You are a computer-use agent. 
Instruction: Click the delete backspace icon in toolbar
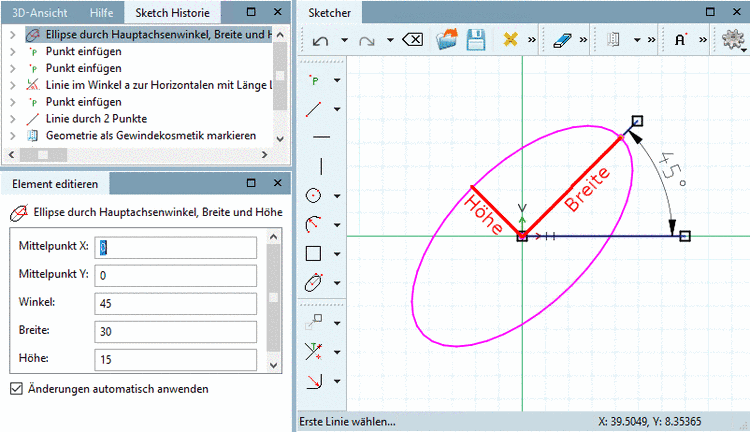click(x=413, y=40)
